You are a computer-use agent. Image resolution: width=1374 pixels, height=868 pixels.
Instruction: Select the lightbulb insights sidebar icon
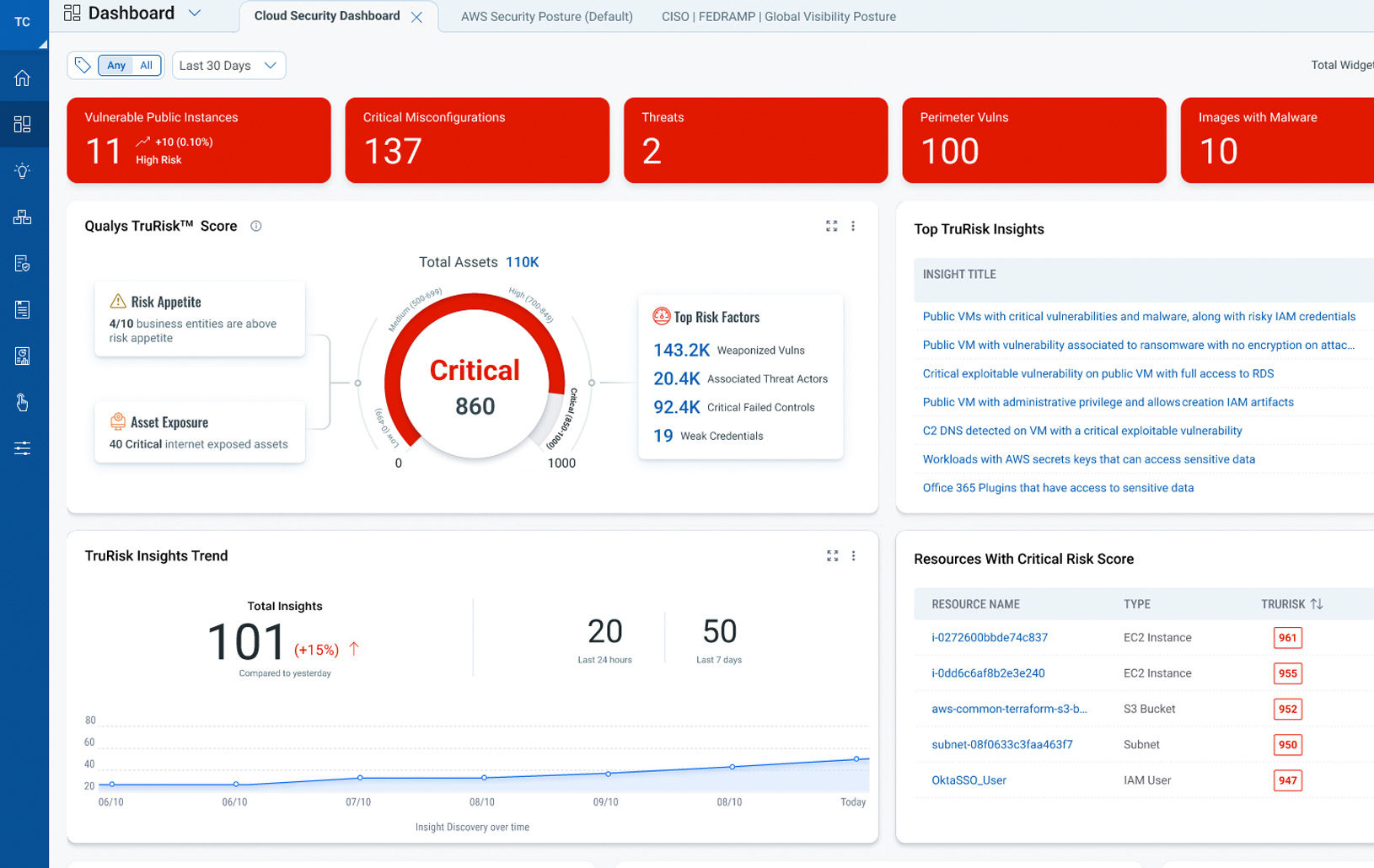click(x=23, y=171)
